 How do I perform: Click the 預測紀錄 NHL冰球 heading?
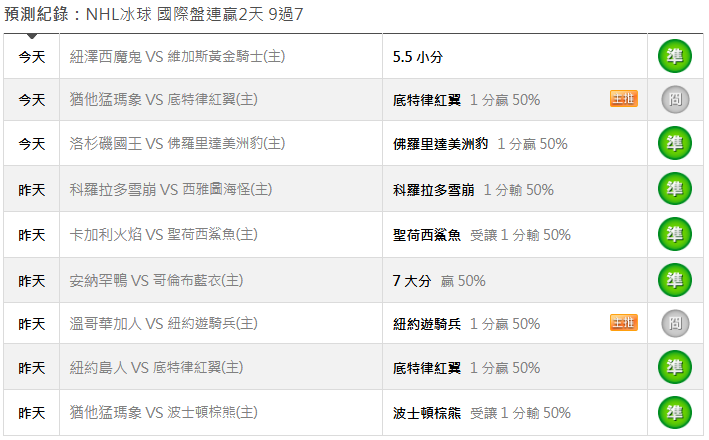tap(154, 15)
